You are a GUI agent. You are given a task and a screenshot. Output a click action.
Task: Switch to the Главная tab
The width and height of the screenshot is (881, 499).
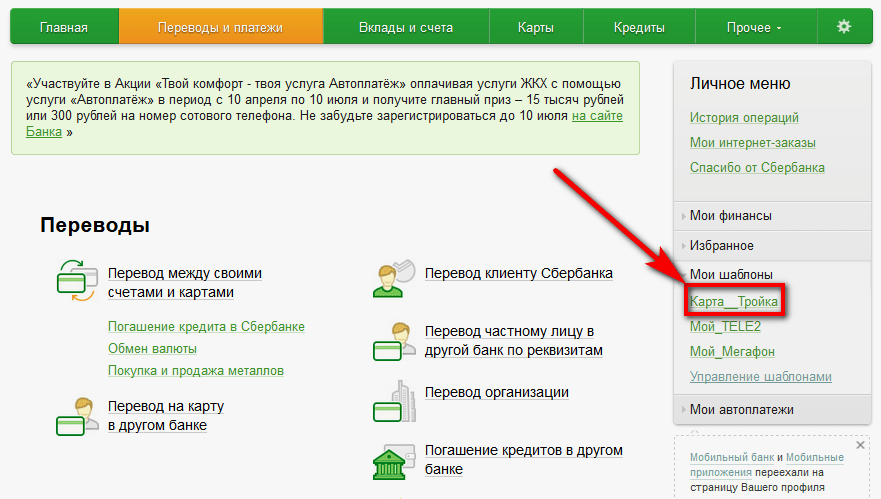[64, 27]
